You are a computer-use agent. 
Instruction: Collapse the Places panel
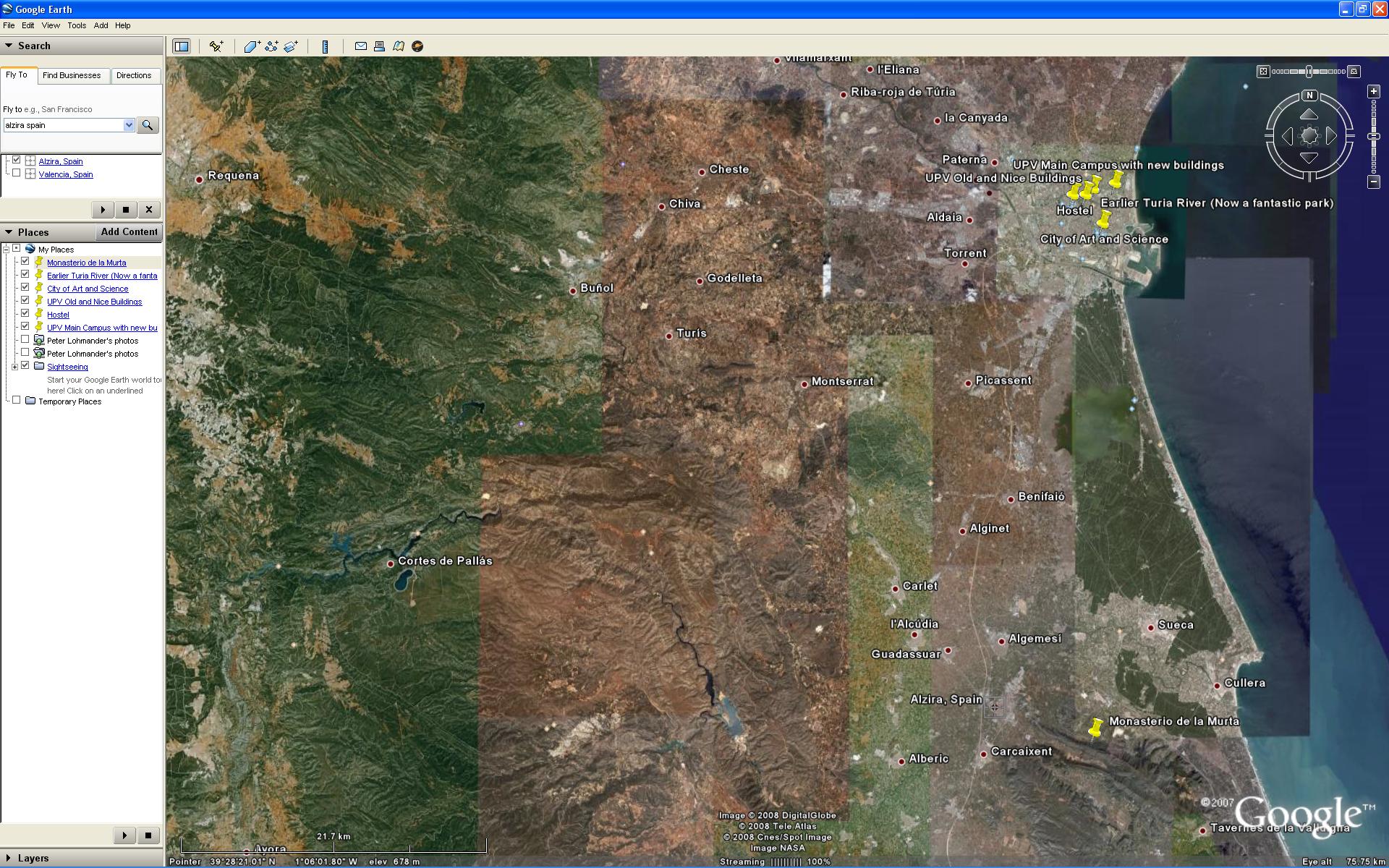(x=9, y=232)
